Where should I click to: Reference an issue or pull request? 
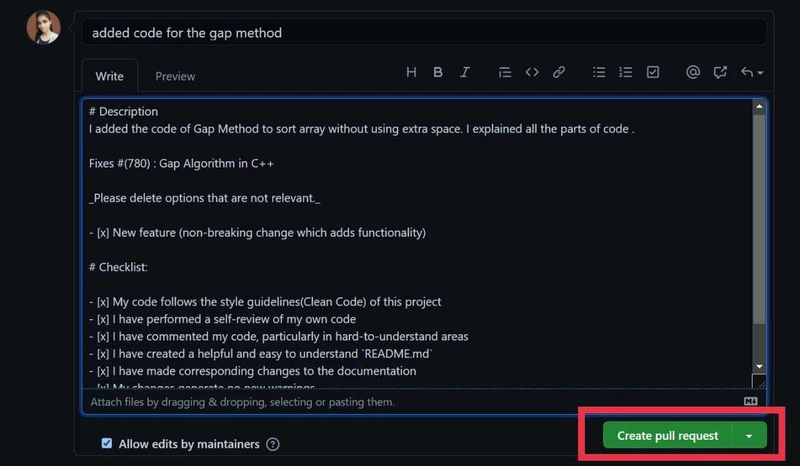pyautogui.click(x=720, y=72)
